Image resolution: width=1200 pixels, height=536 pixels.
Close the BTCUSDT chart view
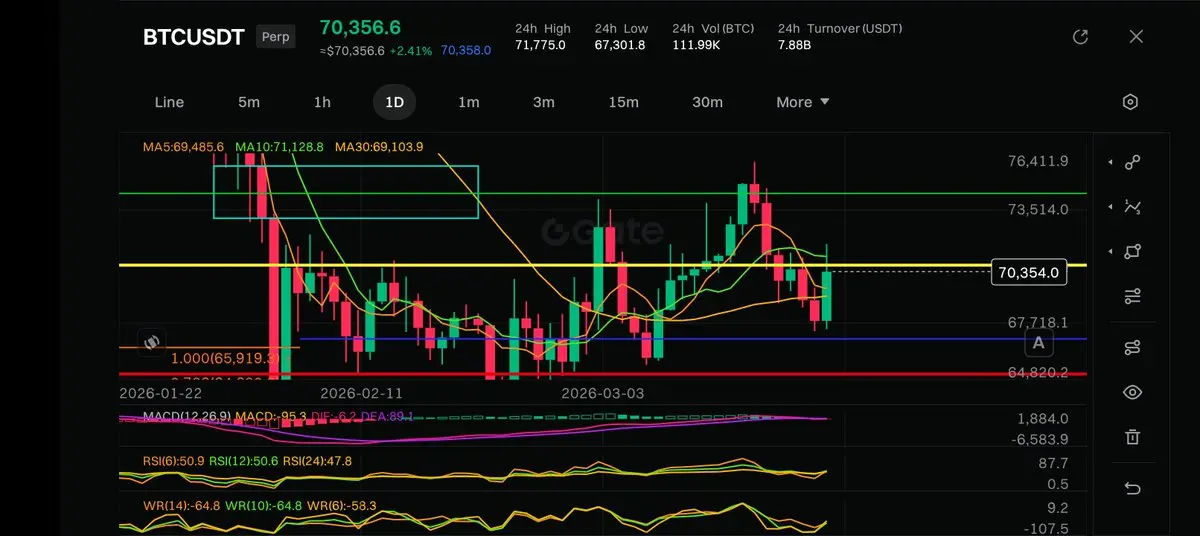point(1136,37)
